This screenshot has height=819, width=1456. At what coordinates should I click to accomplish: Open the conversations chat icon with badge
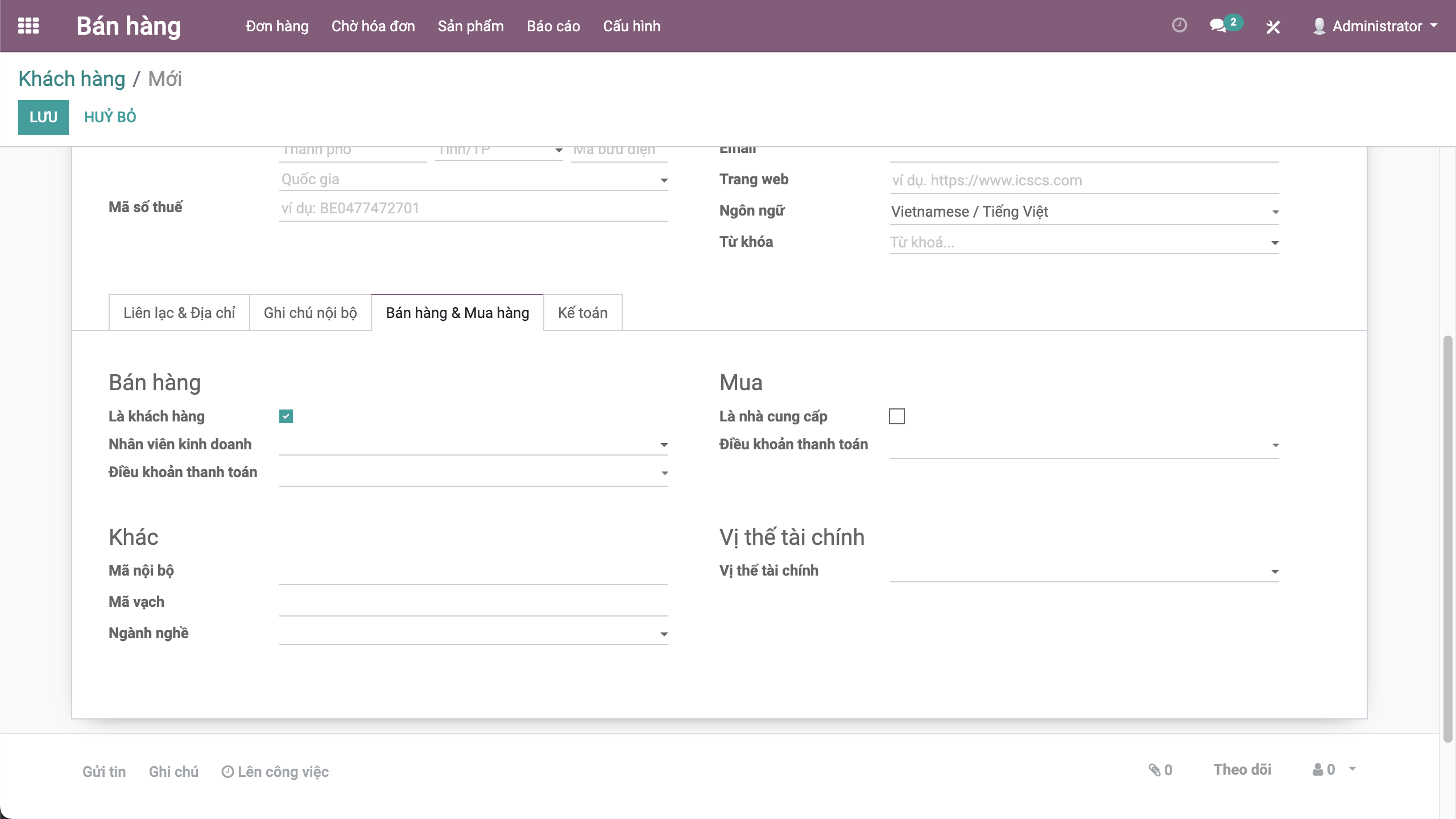tap(1218, 26)
